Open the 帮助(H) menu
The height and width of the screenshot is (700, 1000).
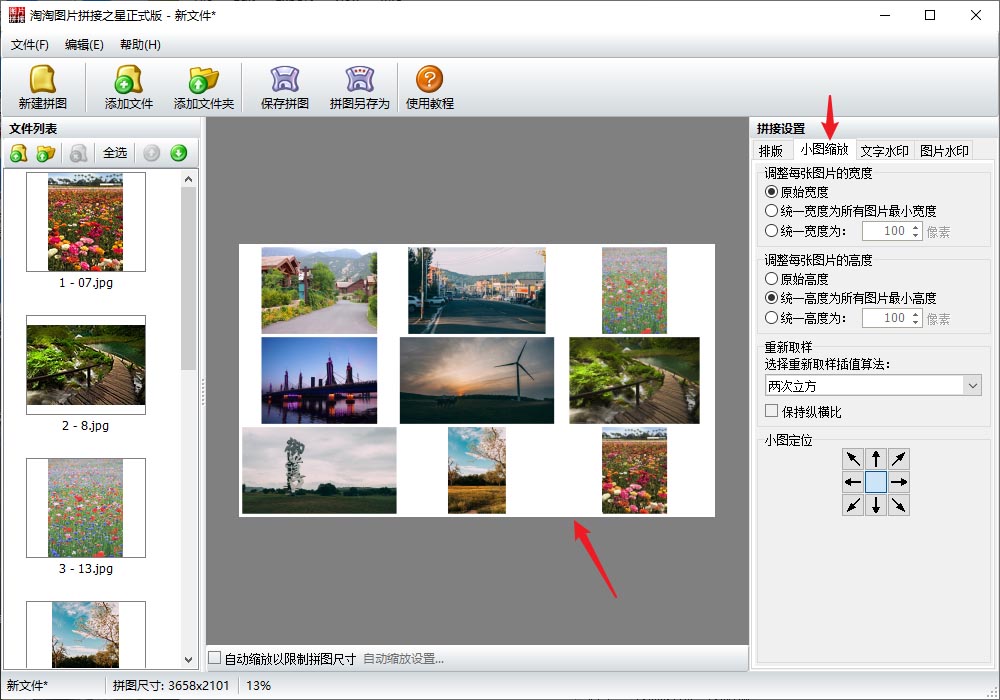pos(140,45)
